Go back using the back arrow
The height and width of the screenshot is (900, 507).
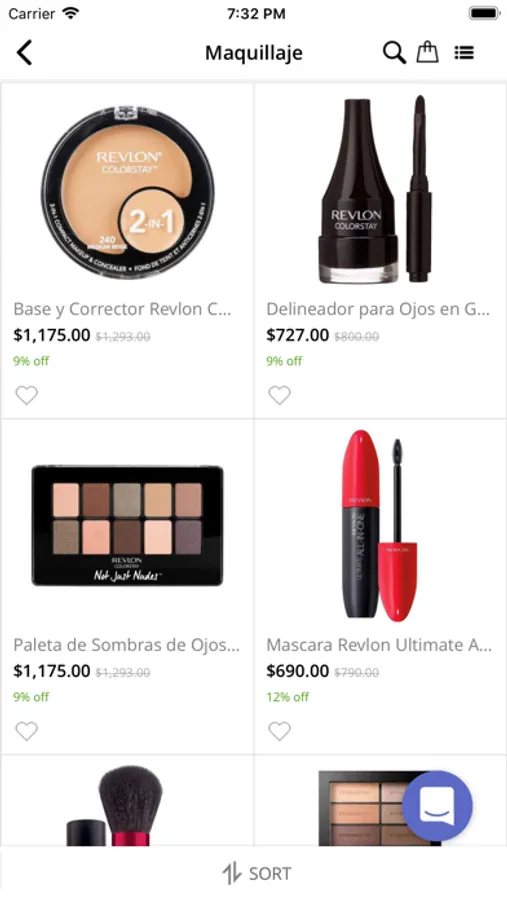[24, 53]
